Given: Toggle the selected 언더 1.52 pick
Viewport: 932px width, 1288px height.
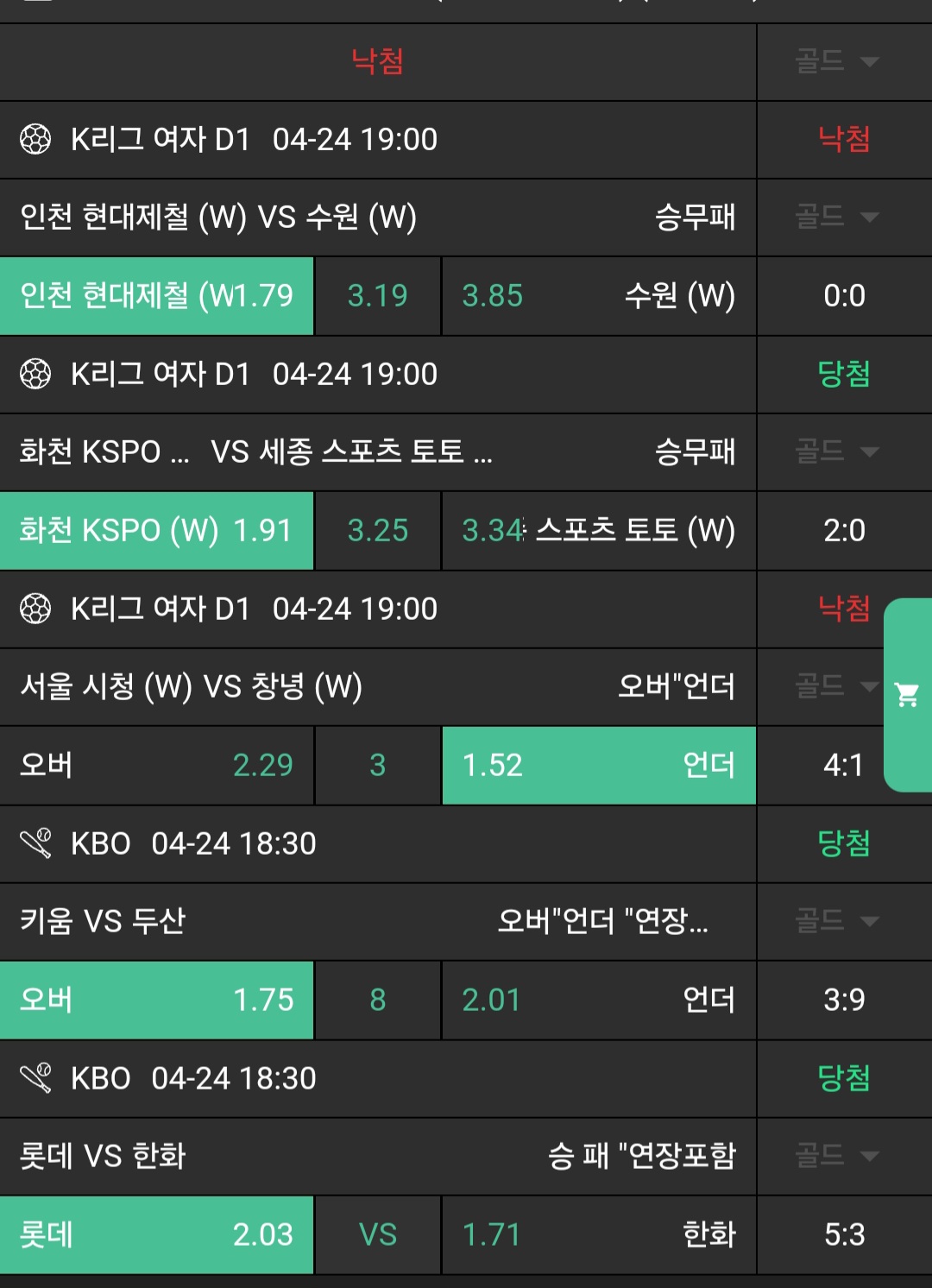Looking at the screenshot, I should (598, 765).
